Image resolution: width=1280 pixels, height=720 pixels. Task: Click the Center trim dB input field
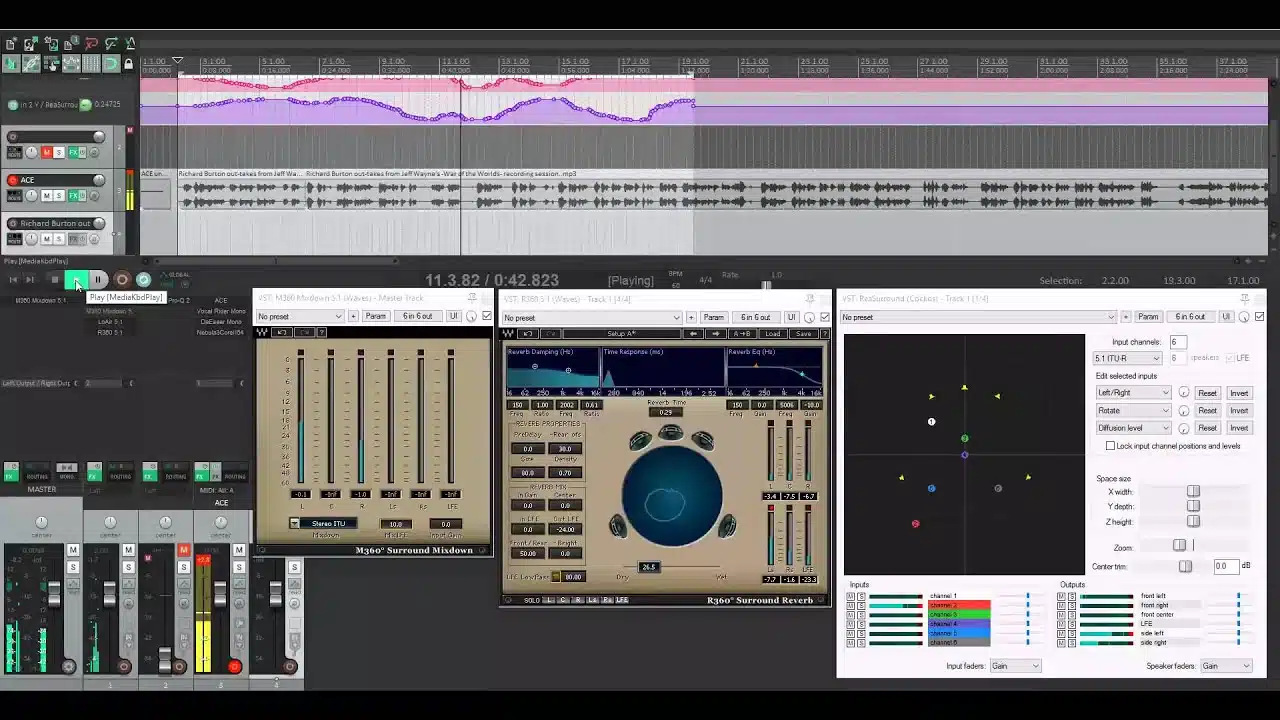coord(1225,566)
